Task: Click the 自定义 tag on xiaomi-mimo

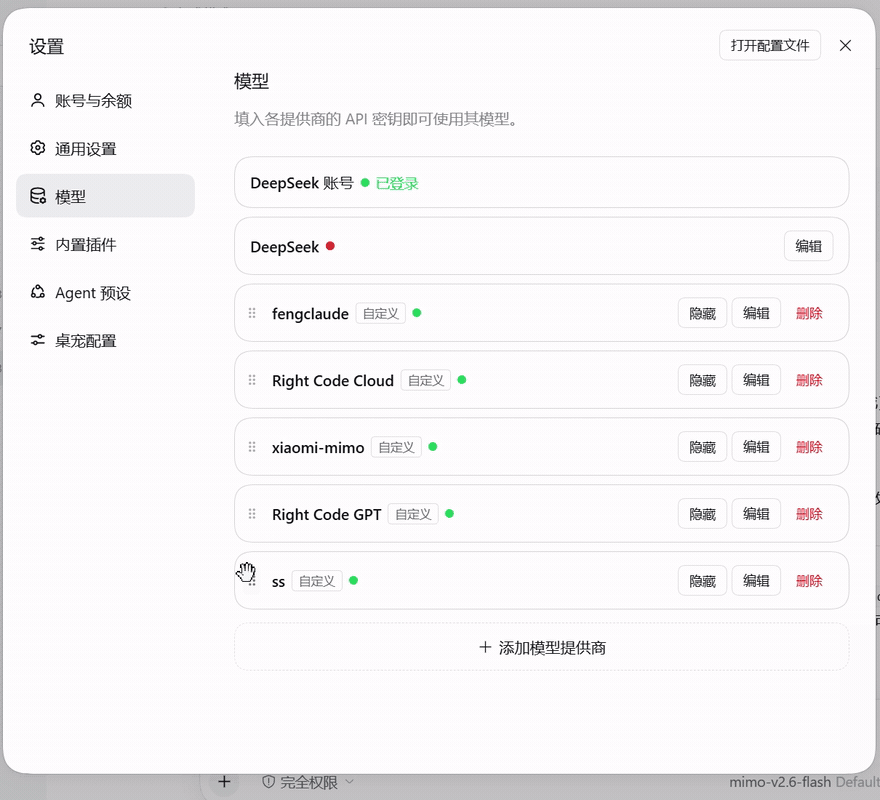Action: pyautogui.click(x=396, y=447)
